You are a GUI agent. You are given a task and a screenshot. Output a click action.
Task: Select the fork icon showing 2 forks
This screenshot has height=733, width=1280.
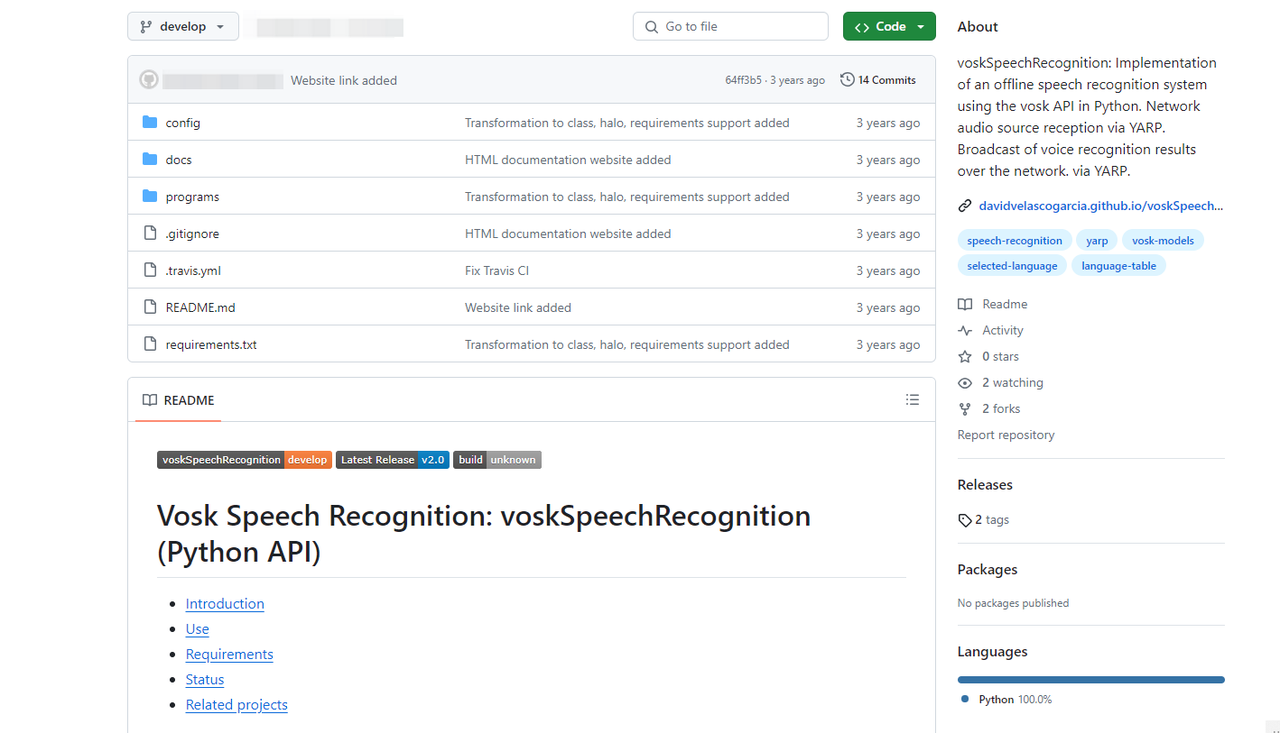[964, 408]
